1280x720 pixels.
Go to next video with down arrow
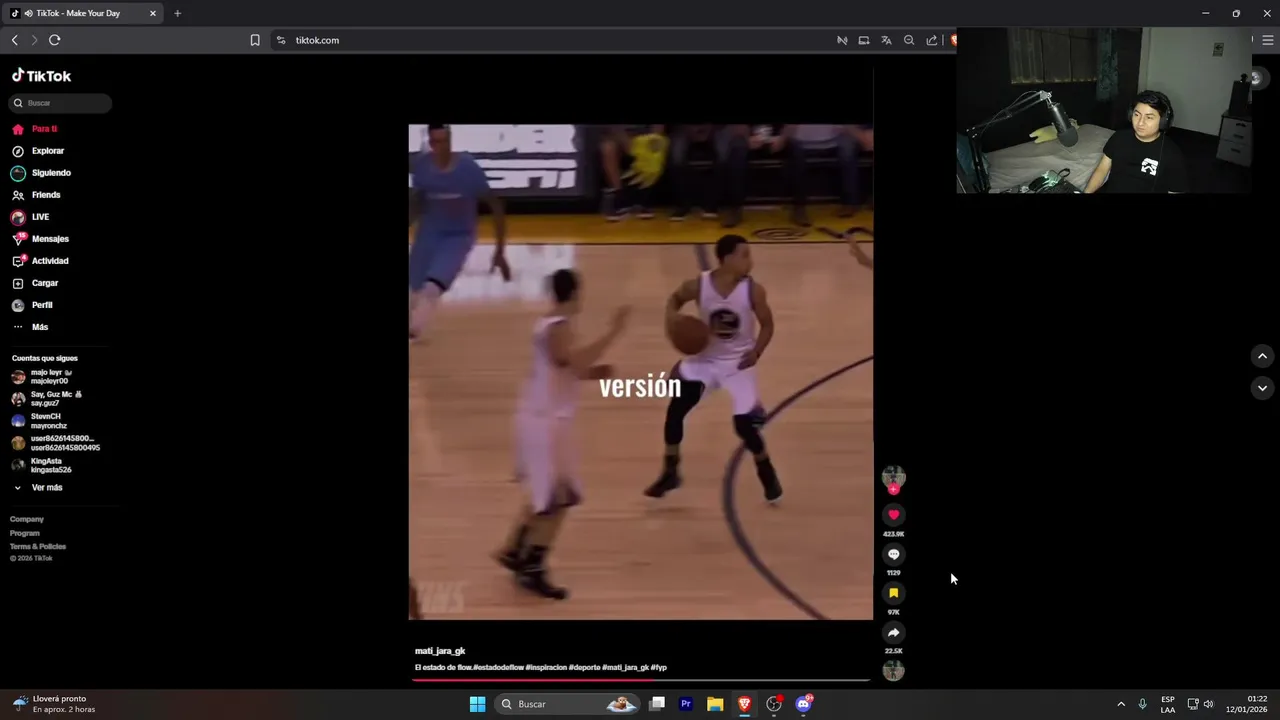[1262, 388]
